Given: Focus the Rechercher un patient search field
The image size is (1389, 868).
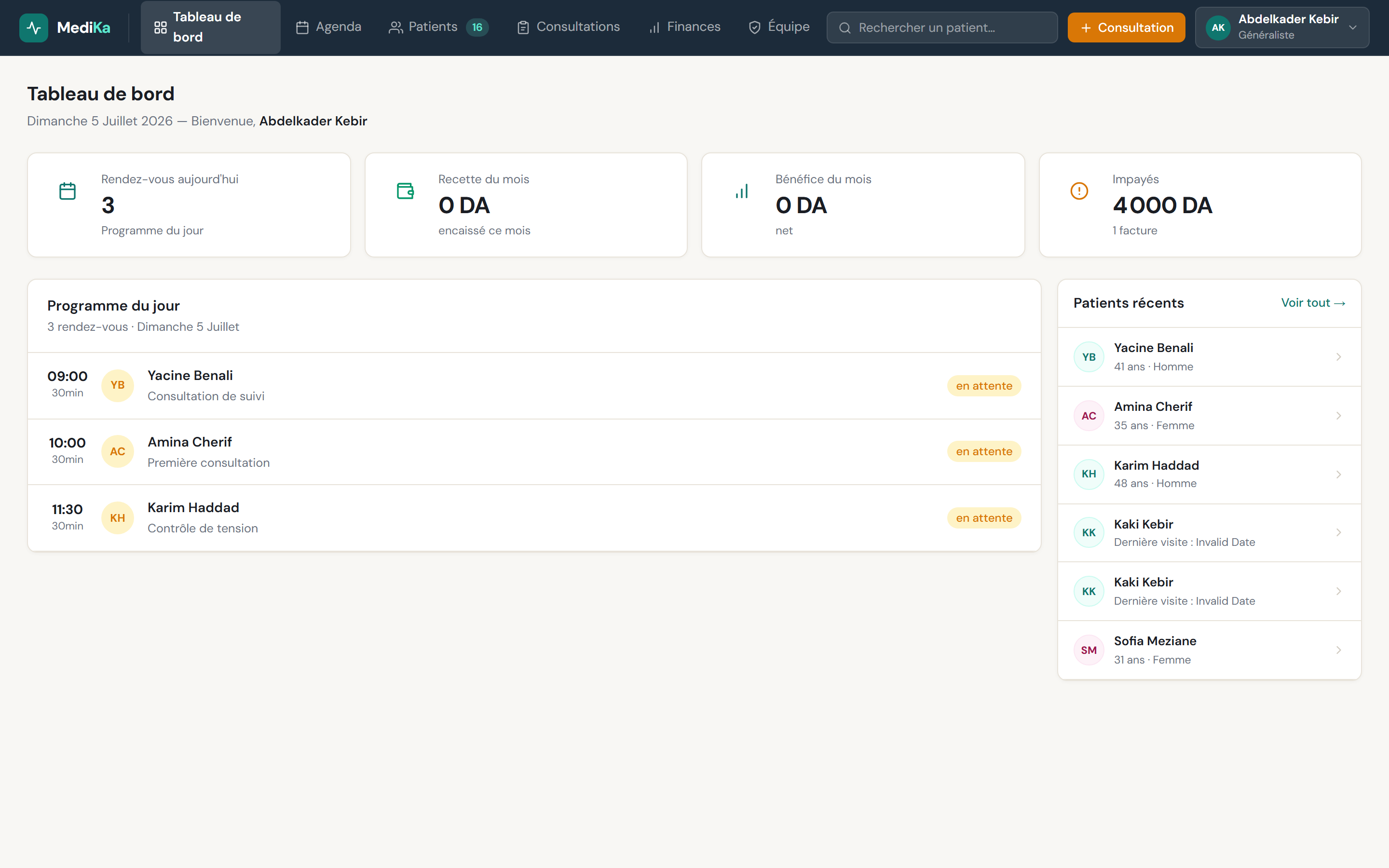Looking at the screenshot, I should tap(942, 27).
